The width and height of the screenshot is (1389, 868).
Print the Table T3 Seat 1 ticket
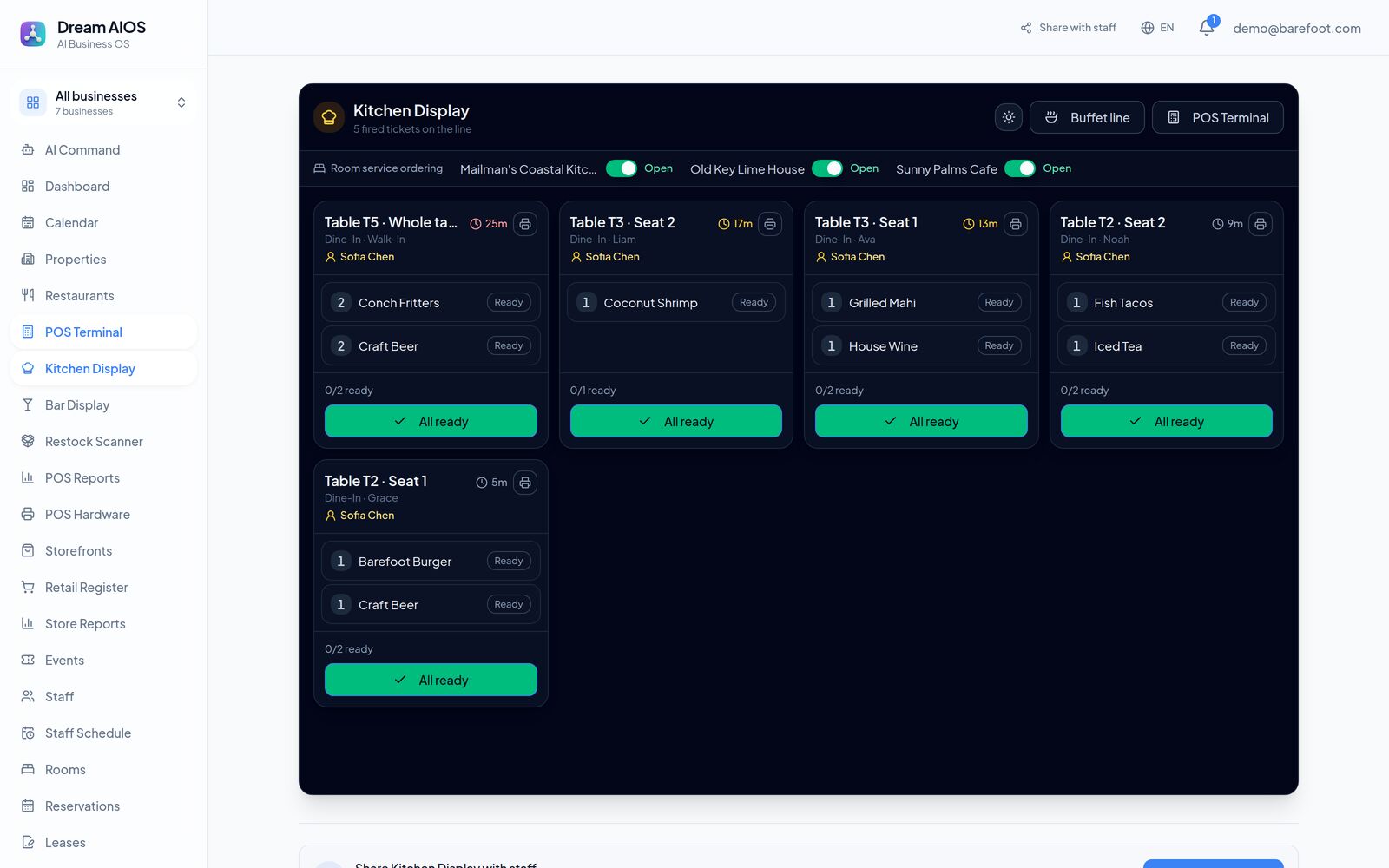[x=1016, y=224]
